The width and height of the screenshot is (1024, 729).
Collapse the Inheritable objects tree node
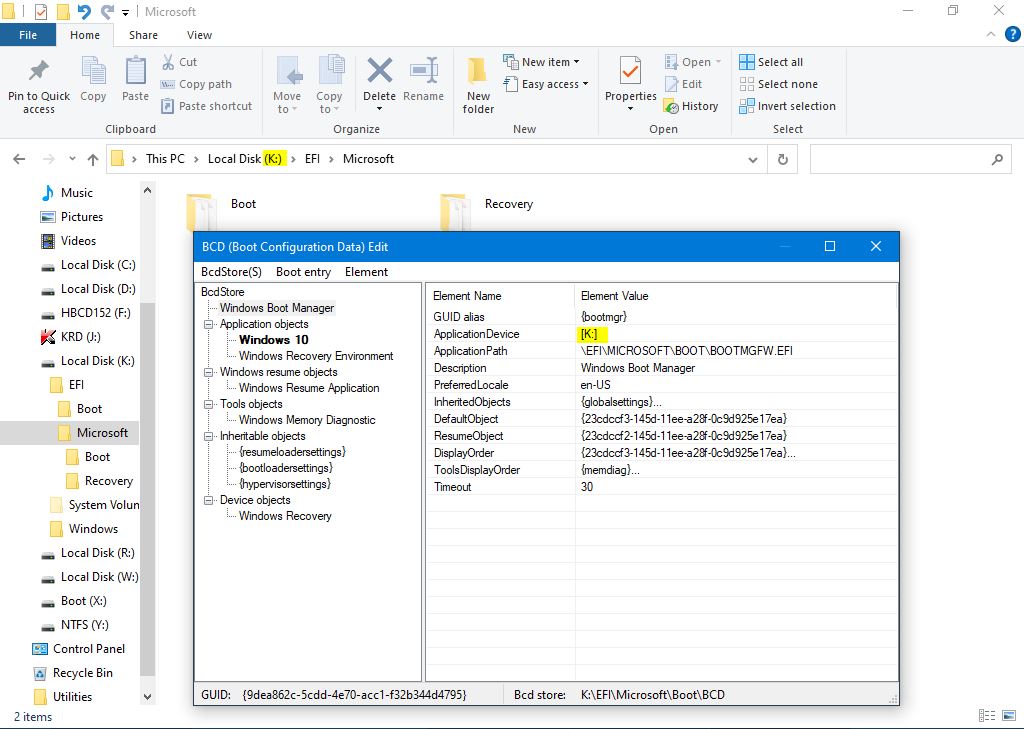point(210,436)
